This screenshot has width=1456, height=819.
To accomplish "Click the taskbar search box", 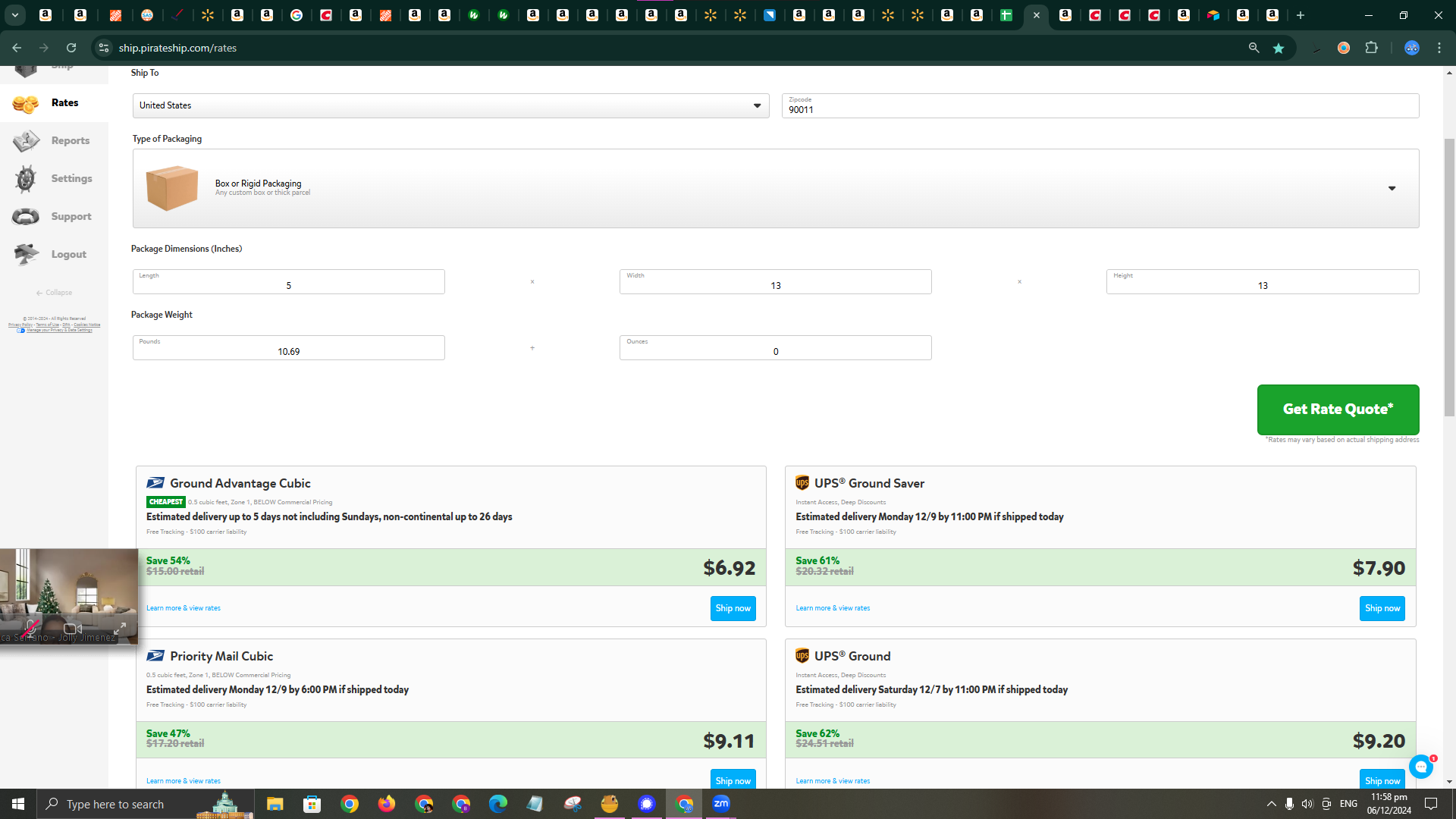I will tap(146, 804).
